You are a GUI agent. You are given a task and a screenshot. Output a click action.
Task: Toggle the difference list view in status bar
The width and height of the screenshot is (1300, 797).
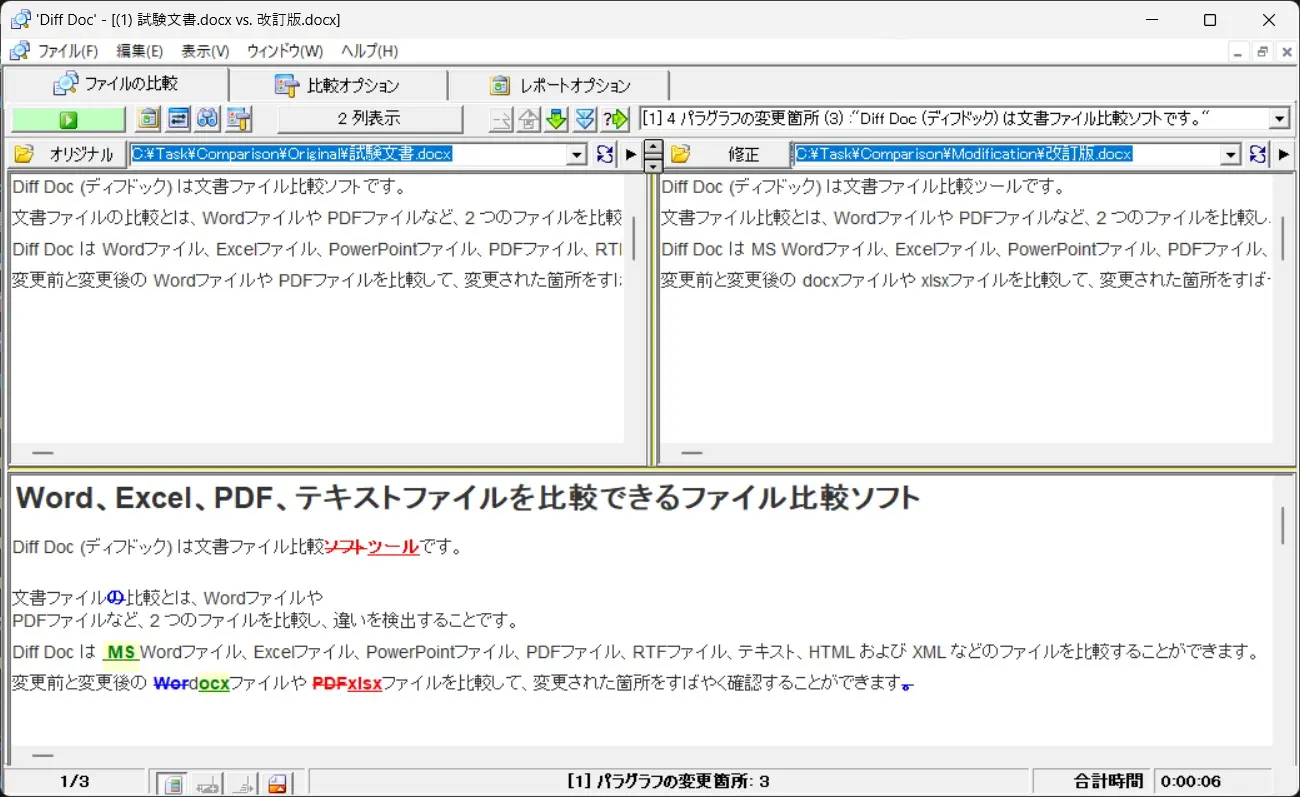click(x=173, y=783)
